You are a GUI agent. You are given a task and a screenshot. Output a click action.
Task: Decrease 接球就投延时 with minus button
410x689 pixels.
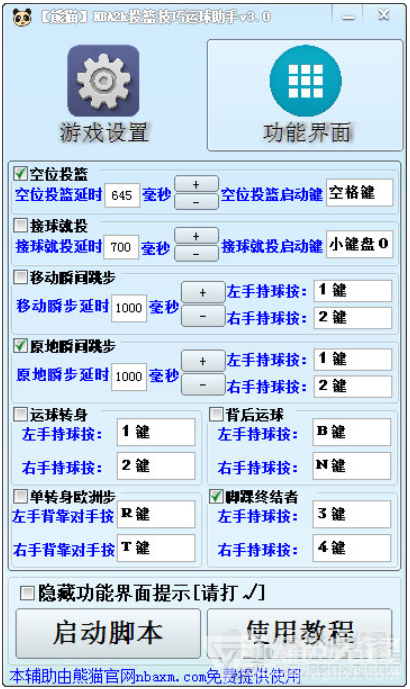[x=196, y=254]
